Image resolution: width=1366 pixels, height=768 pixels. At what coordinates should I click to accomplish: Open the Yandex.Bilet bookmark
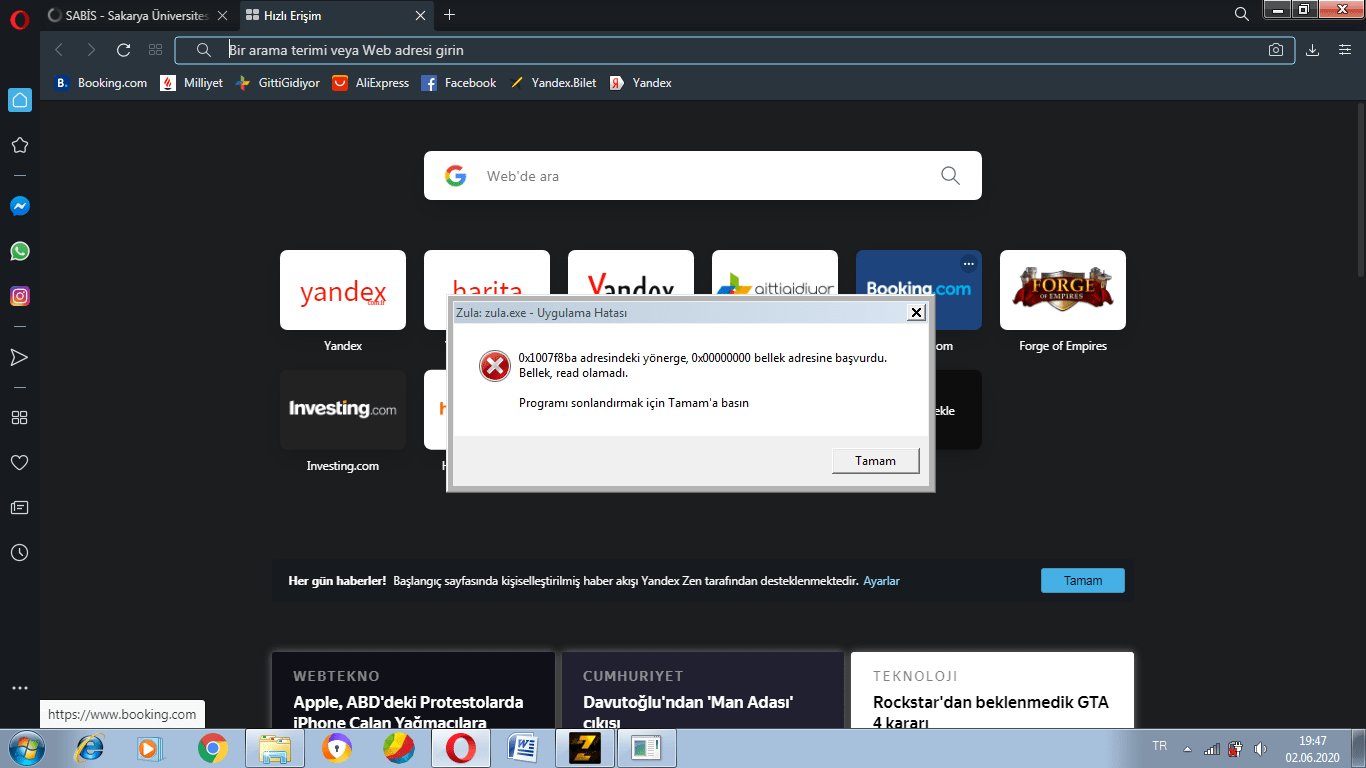point(552,83)
